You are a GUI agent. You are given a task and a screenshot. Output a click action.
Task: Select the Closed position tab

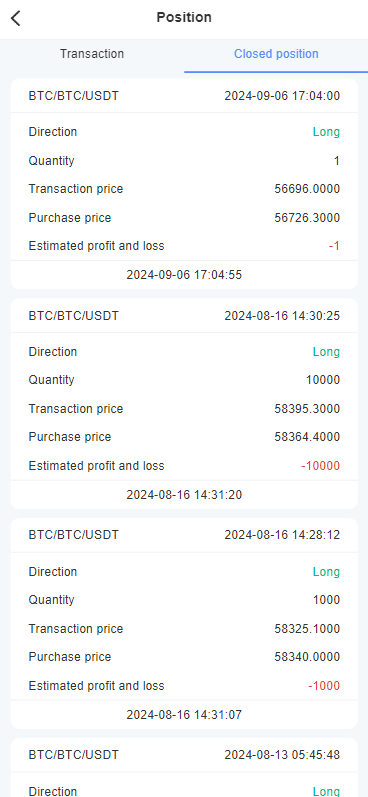[276, 54]
